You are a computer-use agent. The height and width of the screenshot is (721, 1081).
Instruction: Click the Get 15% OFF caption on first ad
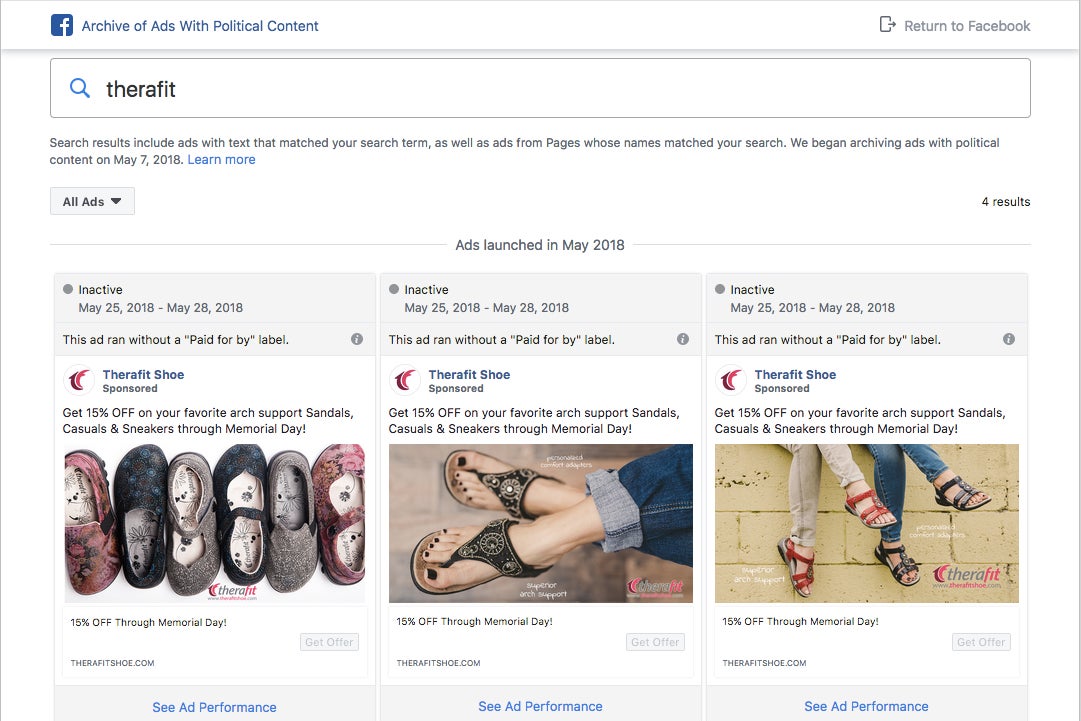(x=208, y=420)
